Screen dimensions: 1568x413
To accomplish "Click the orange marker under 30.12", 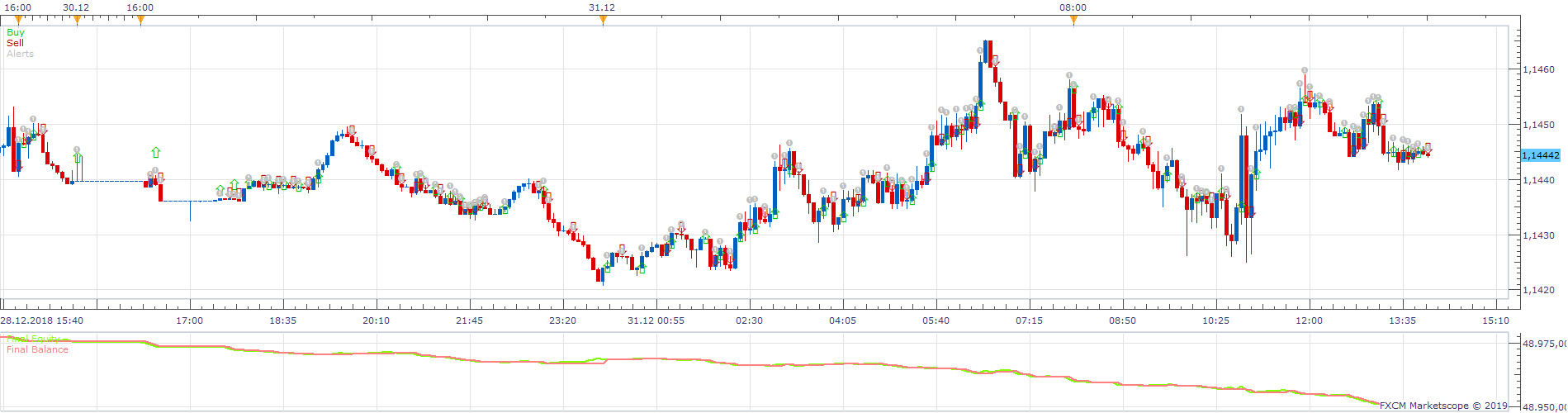I will (x=77, y=21).
